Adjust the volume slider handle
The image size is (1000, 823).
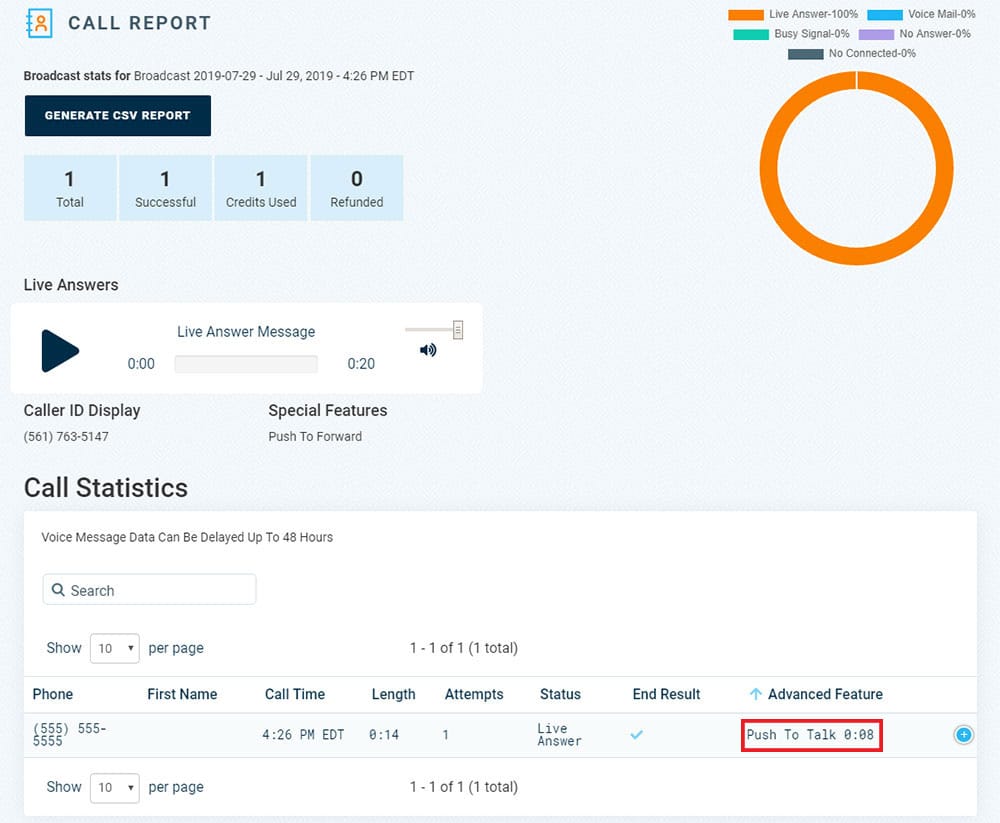point(457,330)
